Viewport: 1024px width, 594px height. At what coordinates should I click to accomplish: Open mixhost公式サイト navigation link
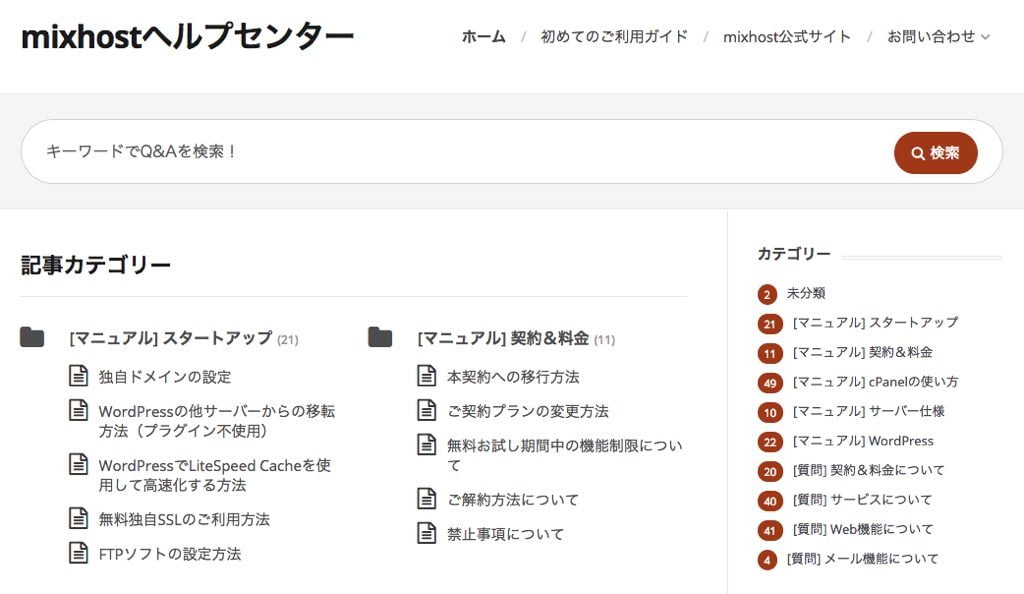click(x=787, y=37)
